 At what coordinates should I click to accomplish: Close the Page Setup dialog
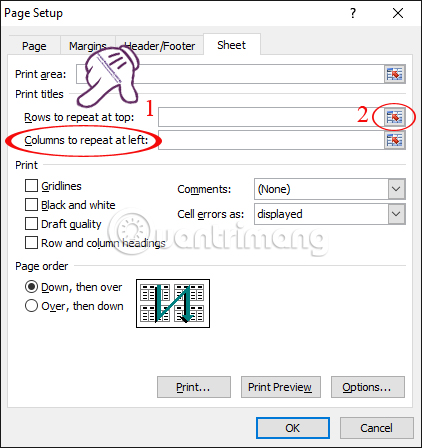(398, 13)
